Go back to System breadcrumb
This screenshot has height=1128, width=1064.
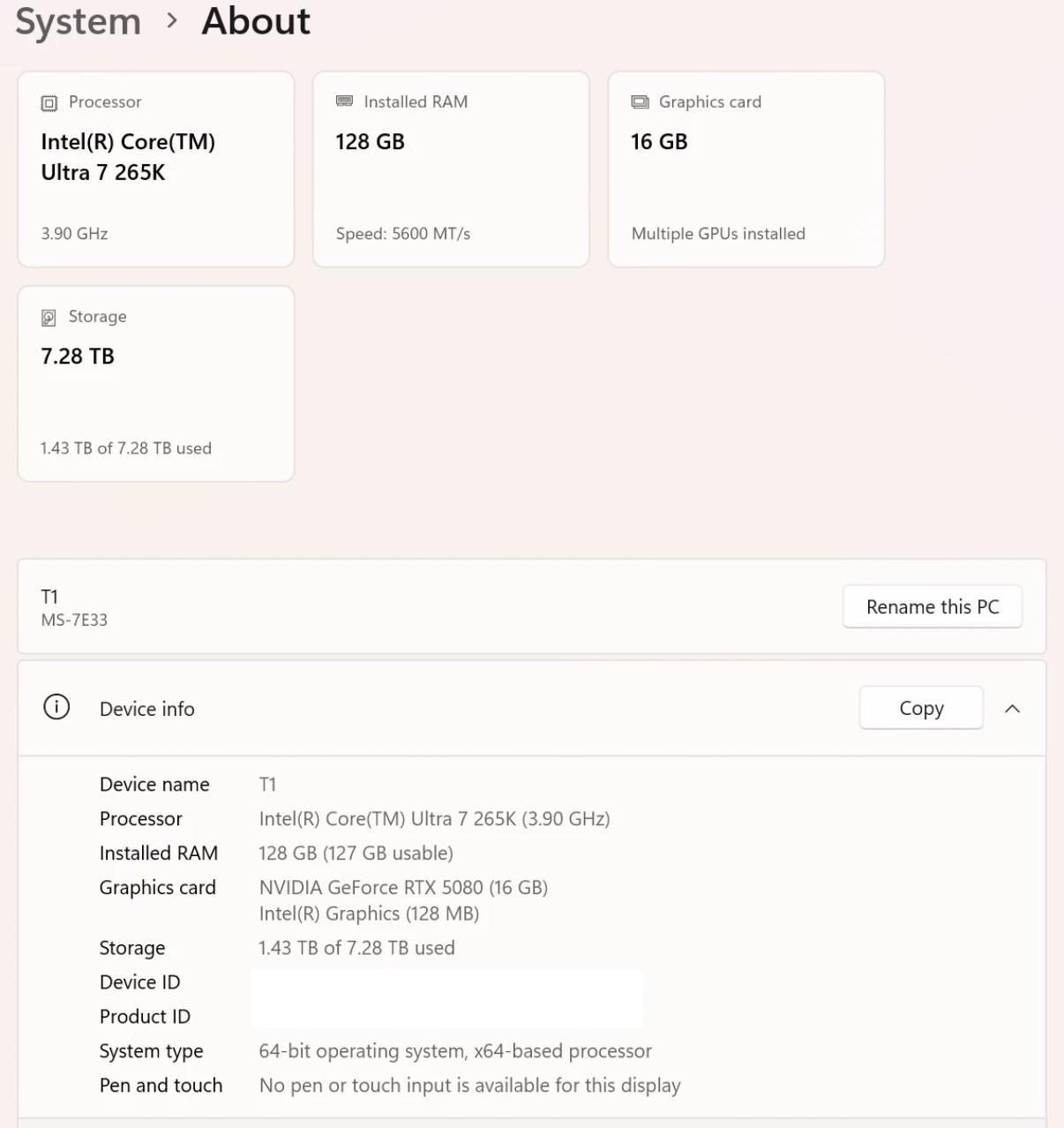tap(79, 21)
